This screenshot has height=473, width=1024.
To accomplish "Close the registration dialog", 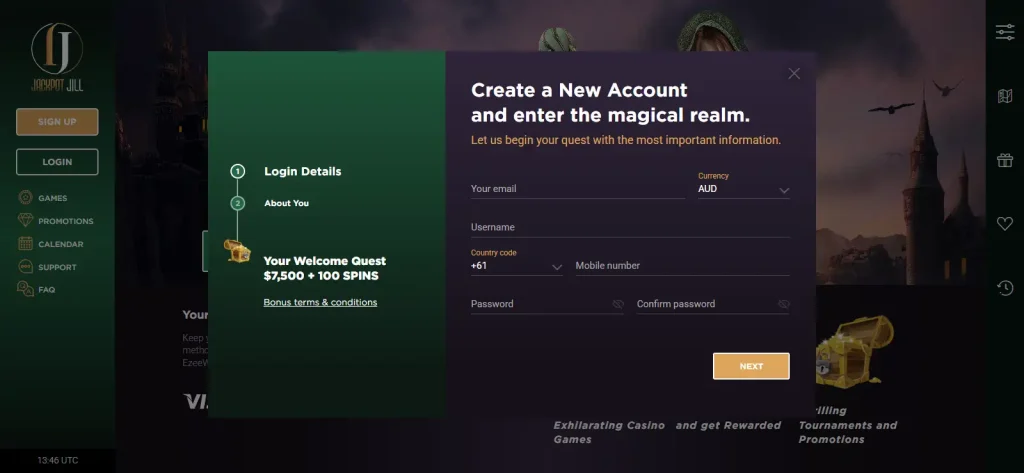I will (793, 73).
